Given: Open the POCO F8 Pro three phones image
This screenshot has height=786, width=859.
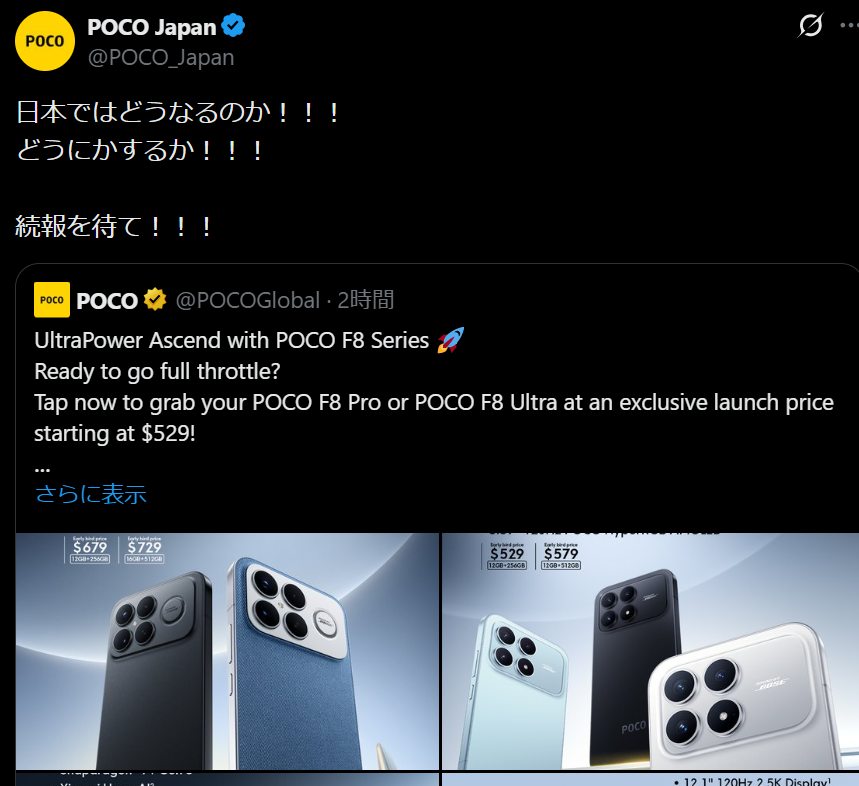Looking at the screenshot, I should coord(650,651).
